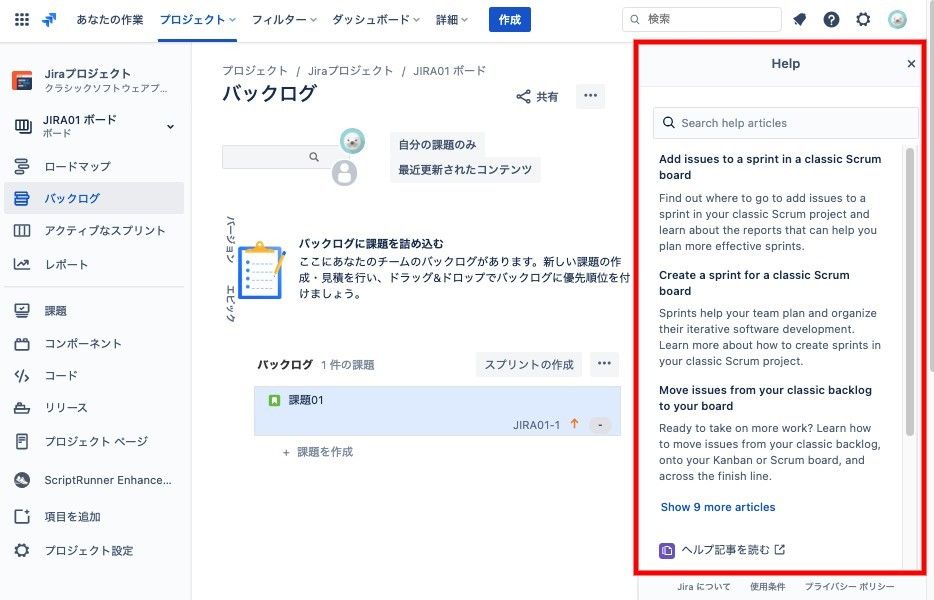Click the Jira について footer link
Viewport: 934px width, 600px height.
(703, 587)
